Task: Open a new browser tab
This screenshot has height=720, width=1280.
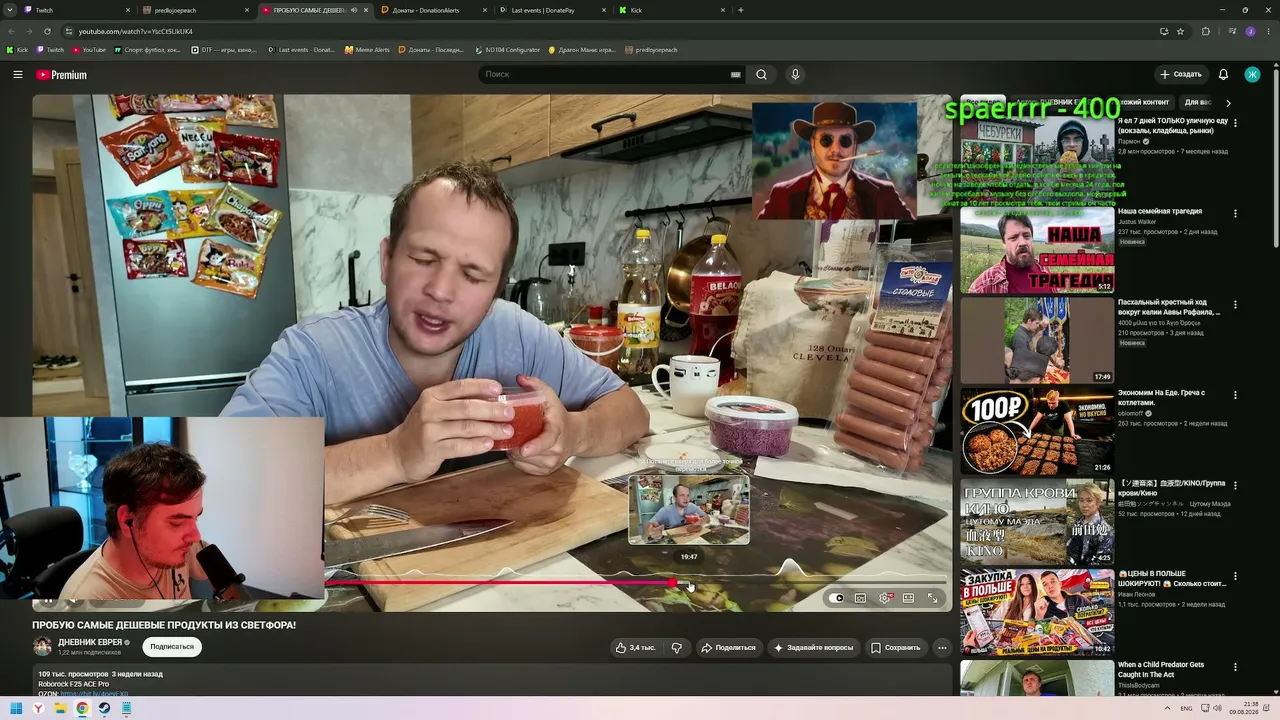Action: tap(741, 10)
